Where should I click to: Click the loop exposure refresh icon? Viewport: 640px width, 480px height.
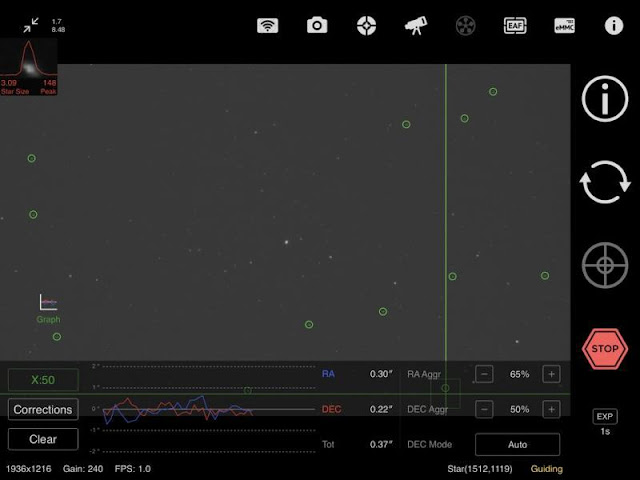tap(605, 184)
